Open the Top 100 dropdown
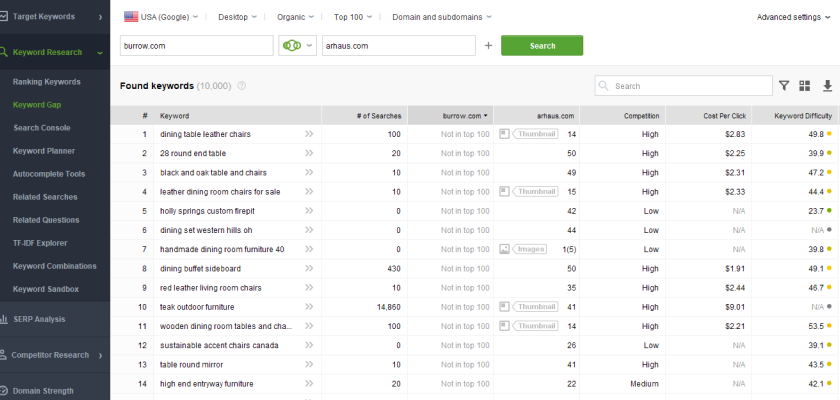The image size is (840, 400). (x=352, y=17)
